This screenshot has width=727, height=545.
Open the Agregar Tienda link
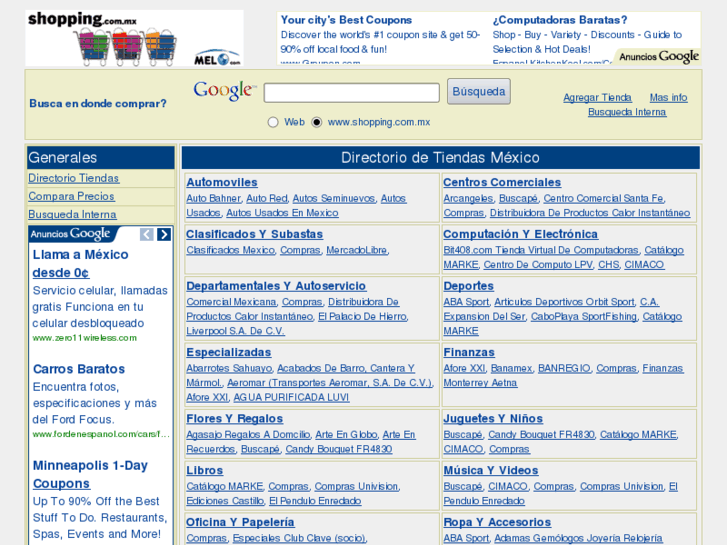pos(597,97)
